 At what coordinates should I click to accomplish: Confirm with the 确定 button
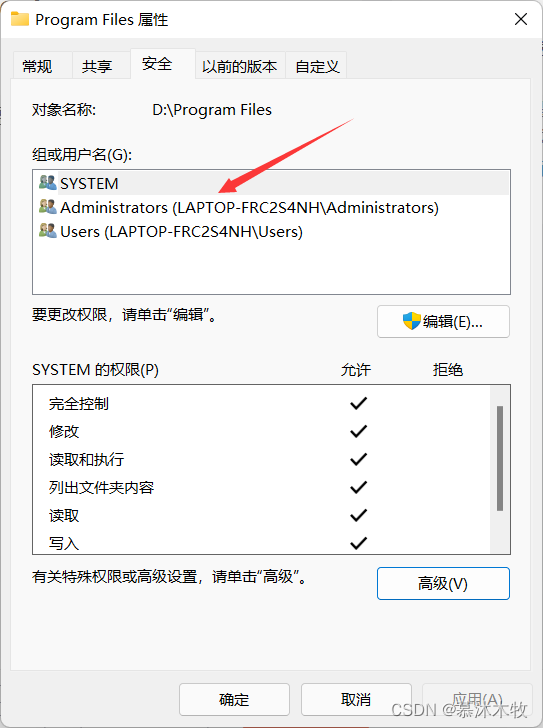click(x=234, y=699)
